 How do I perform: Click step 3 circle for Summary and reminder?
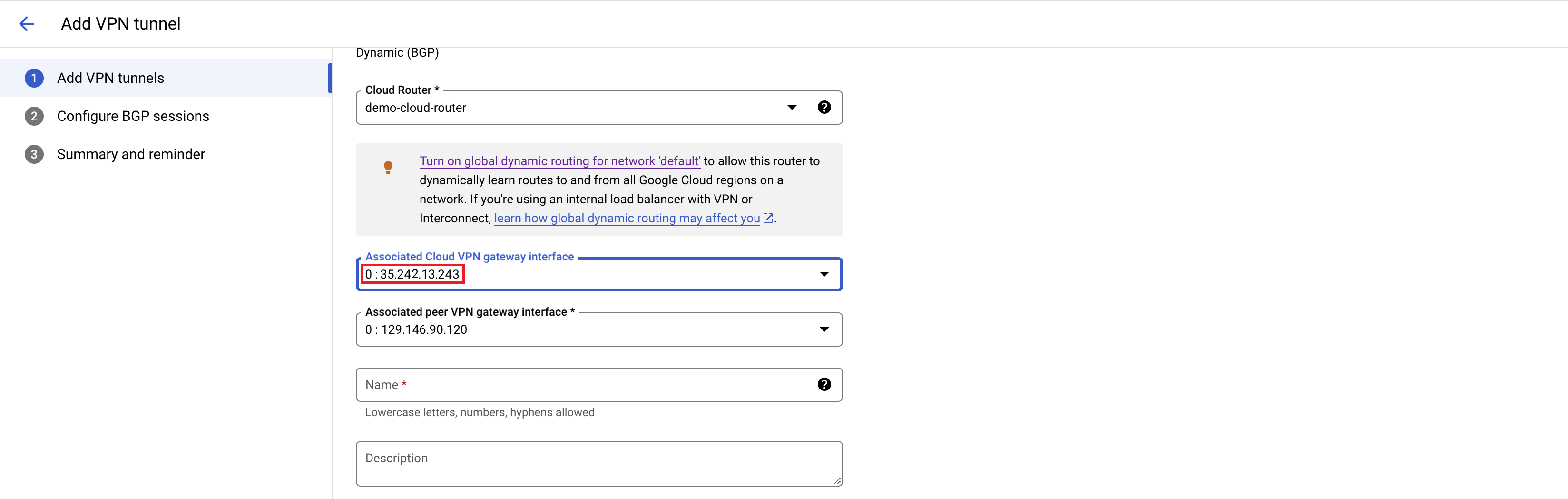click(x=34, y=154)
